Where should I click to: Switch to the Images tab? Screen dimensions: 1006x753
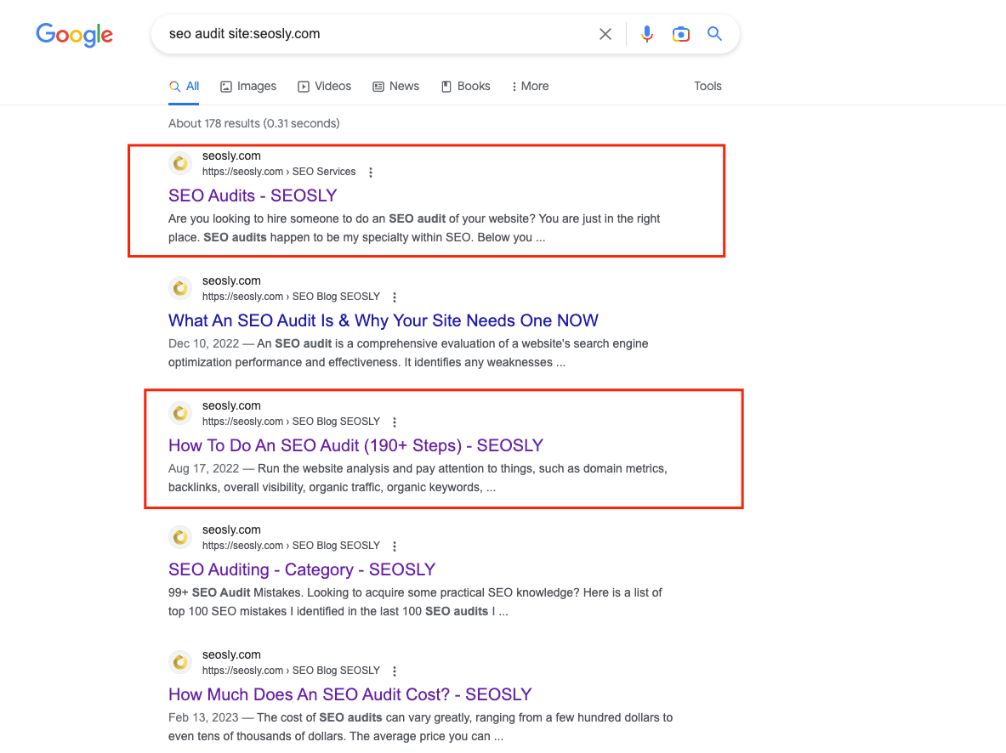[248, 86]
